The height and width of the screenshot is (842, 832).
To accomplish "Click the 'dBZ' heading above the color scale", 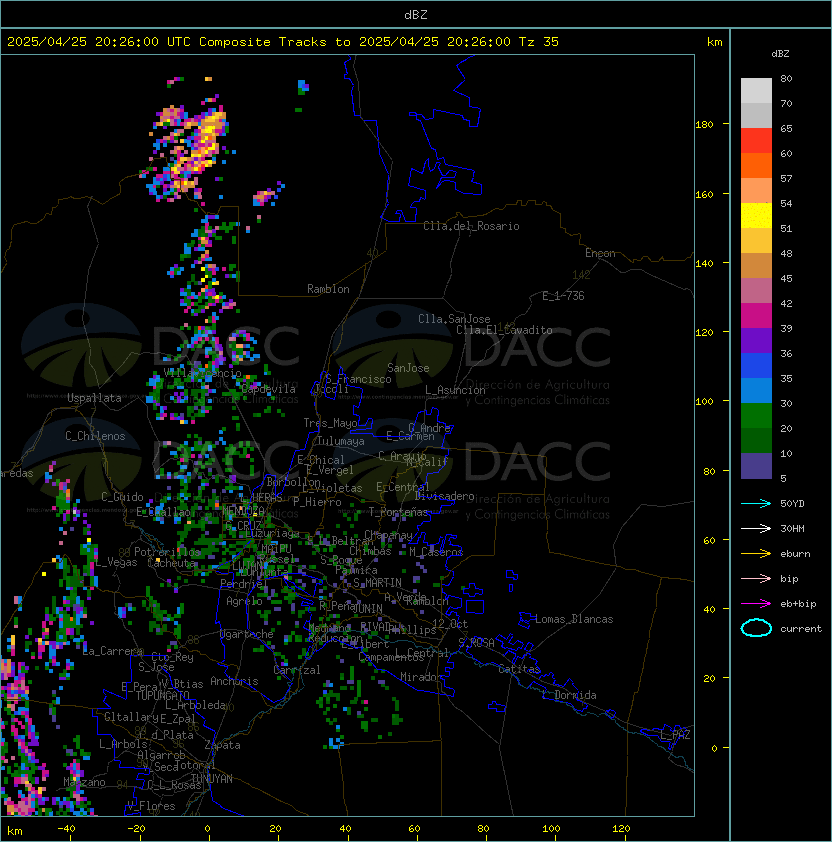I will [x=780, y=54].
